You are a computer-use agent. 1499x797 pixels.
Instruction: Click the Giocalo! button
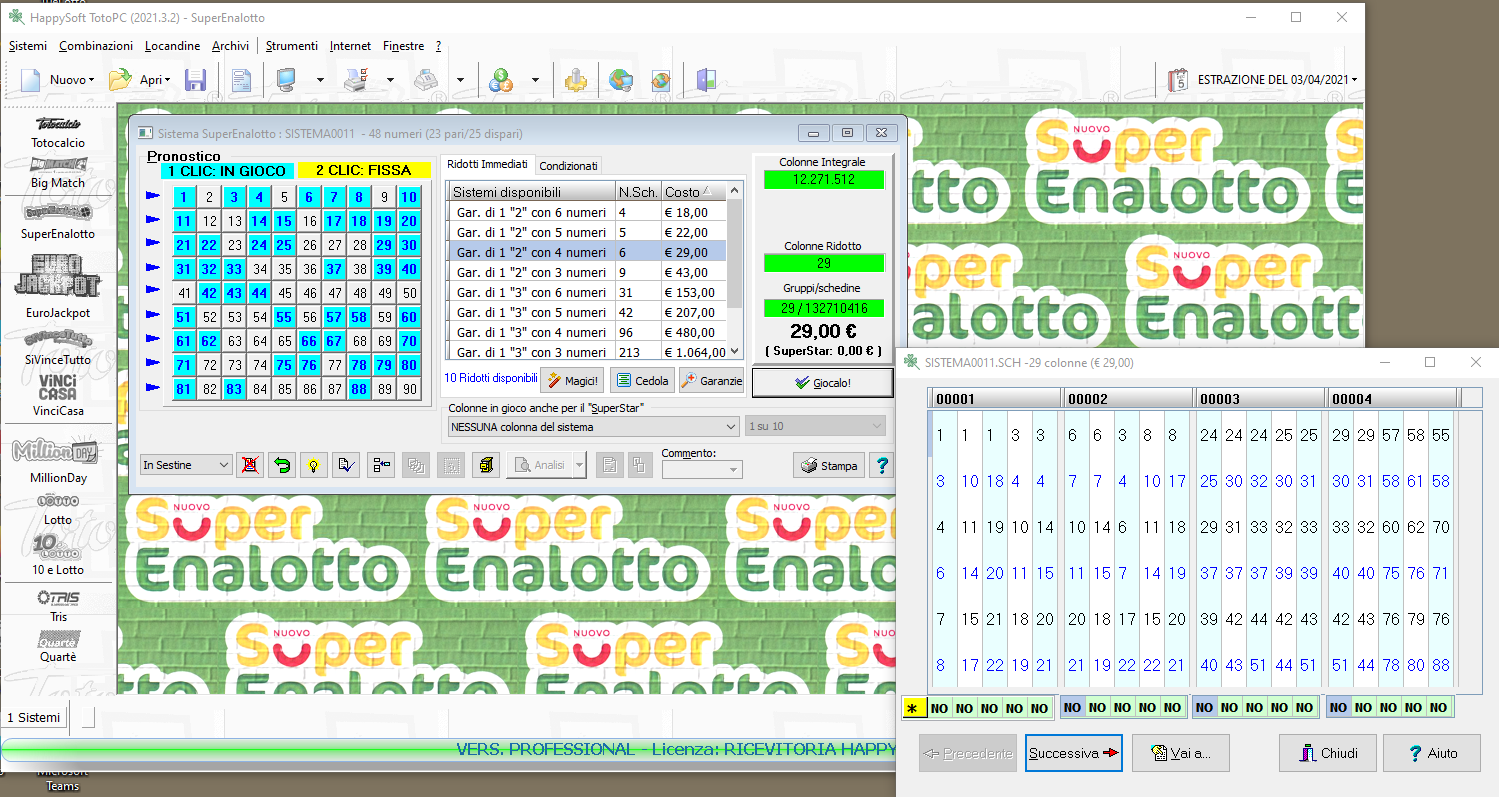(x=822, y=382)
